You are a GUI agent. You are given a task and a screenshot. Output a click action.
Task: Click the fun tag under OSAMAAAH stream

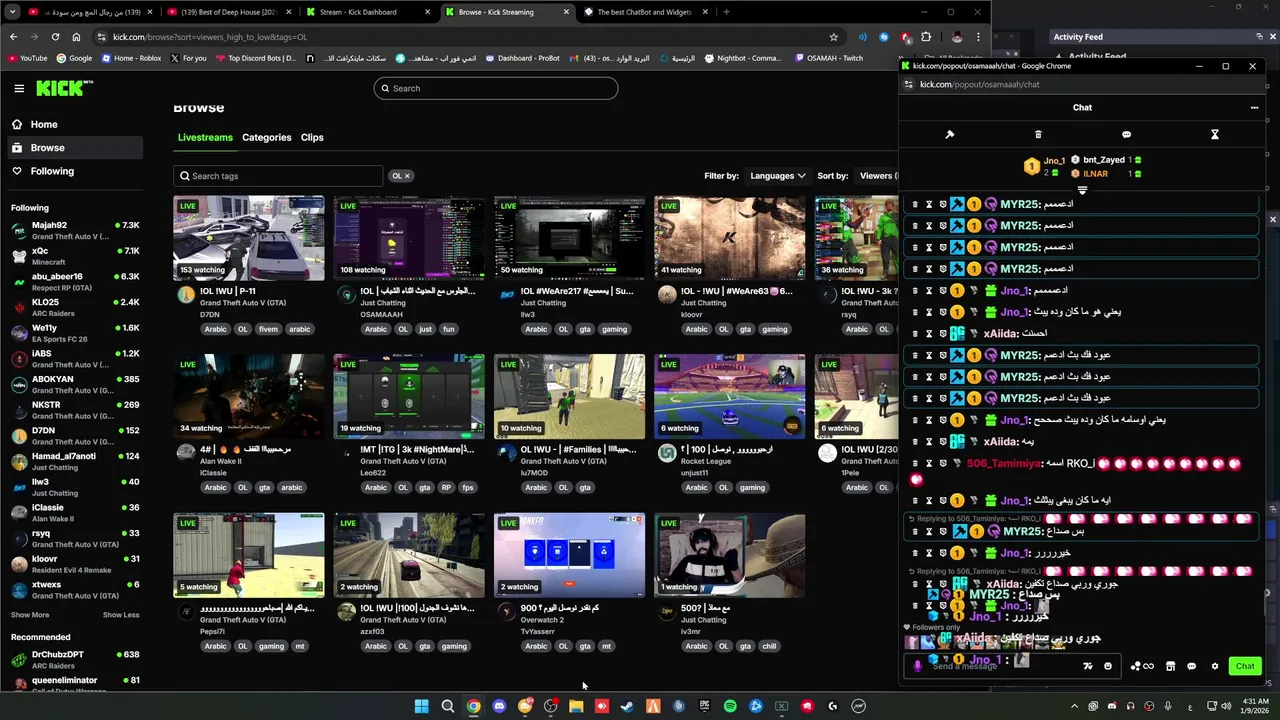[449, 329]
